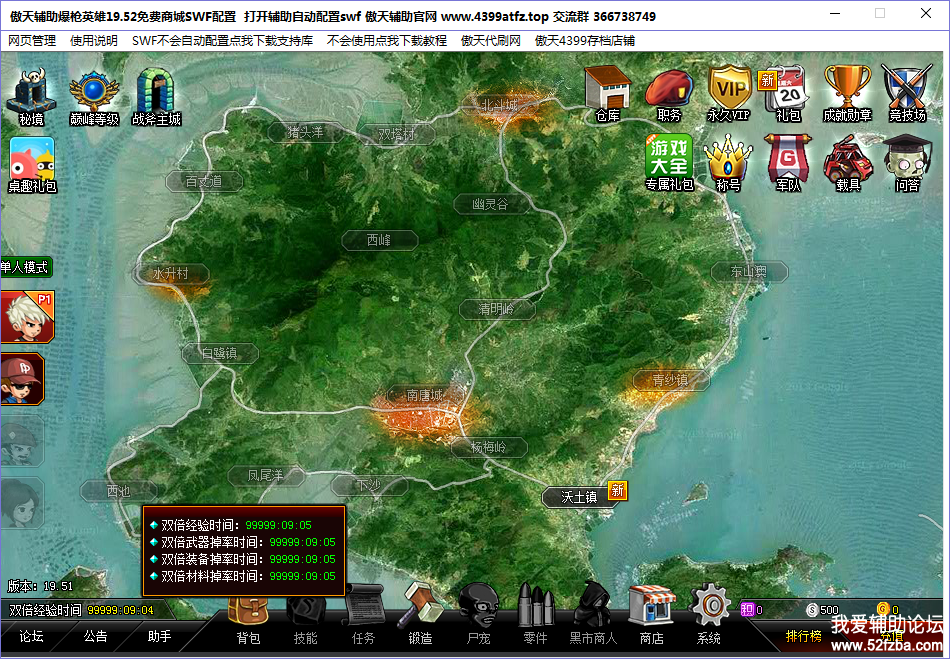Click the 问答 zombie quiz icon
Image resolution: width=950 pixels, height=659 pixels.
pyautogui.click(x=907, y=162)
